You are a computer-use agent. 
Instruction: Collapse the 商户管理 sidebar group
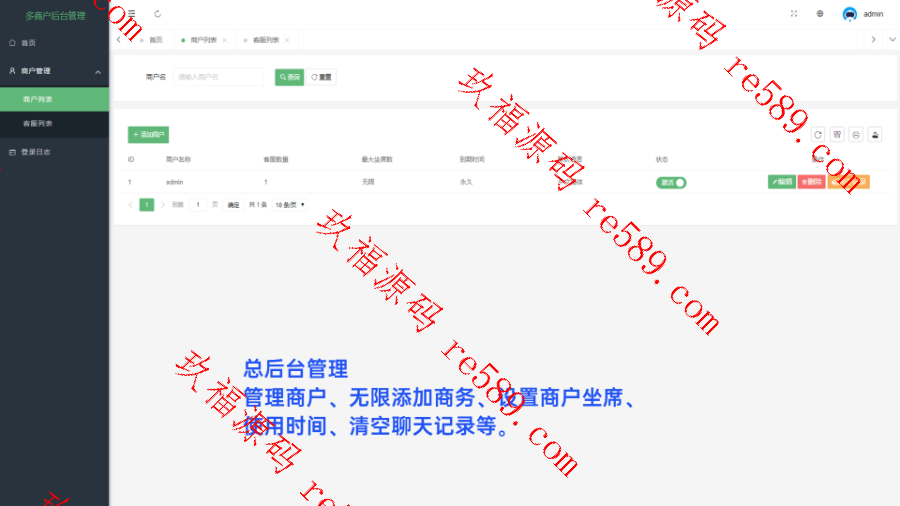click(55, 71)
